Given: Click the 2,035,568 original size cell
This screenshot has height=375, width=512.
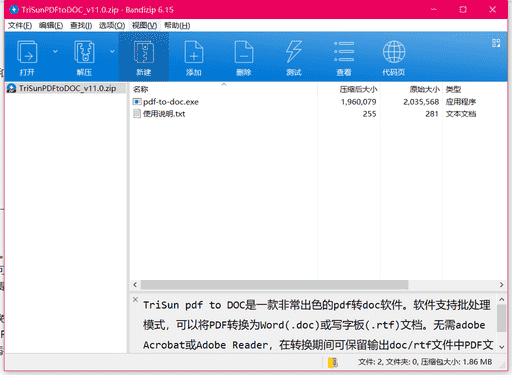Looking at the screenshot, I should (421, 102).
